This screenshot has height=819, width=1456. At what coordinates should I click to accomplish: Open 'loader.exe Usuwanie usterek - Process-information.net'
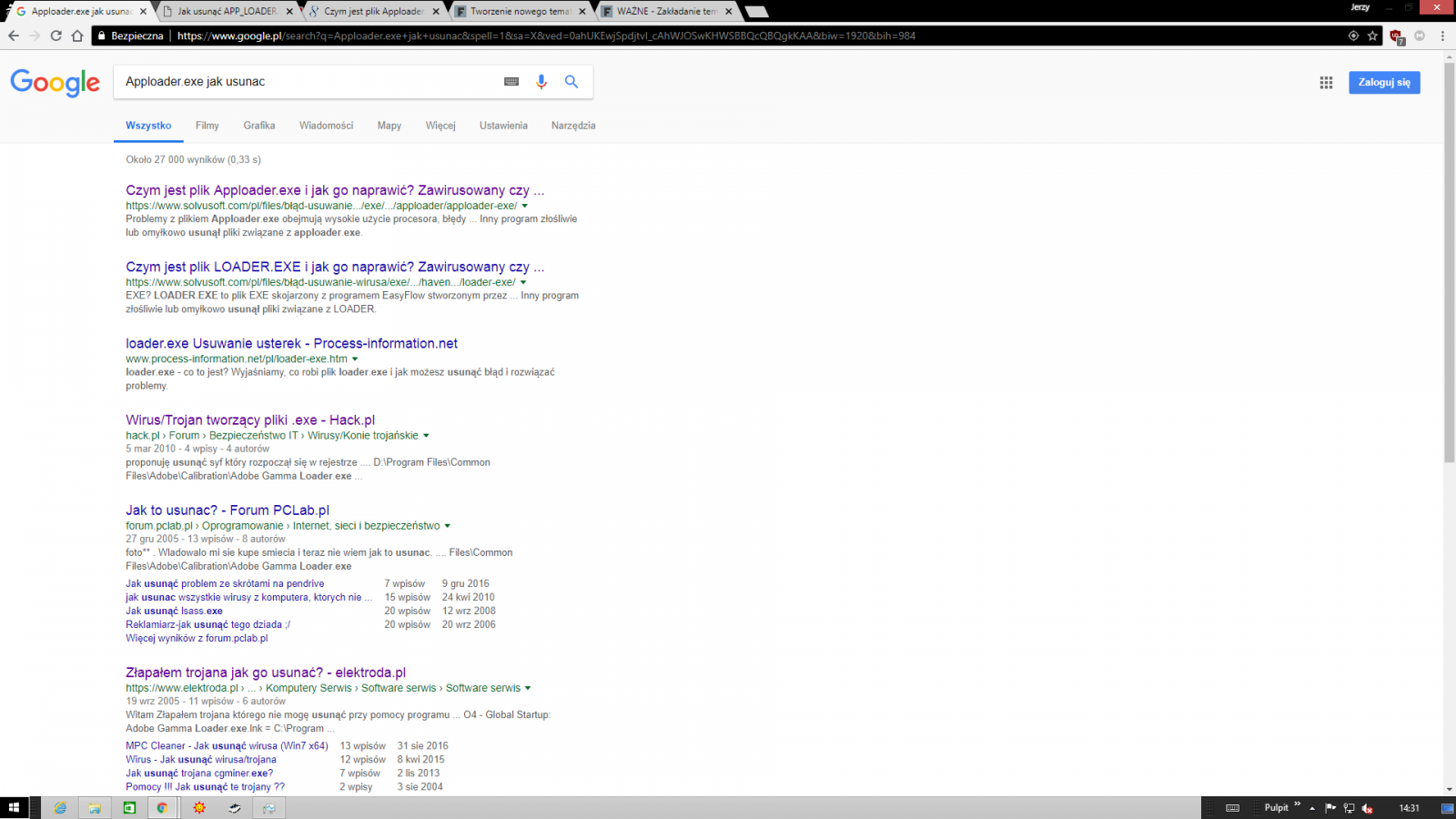291,343
